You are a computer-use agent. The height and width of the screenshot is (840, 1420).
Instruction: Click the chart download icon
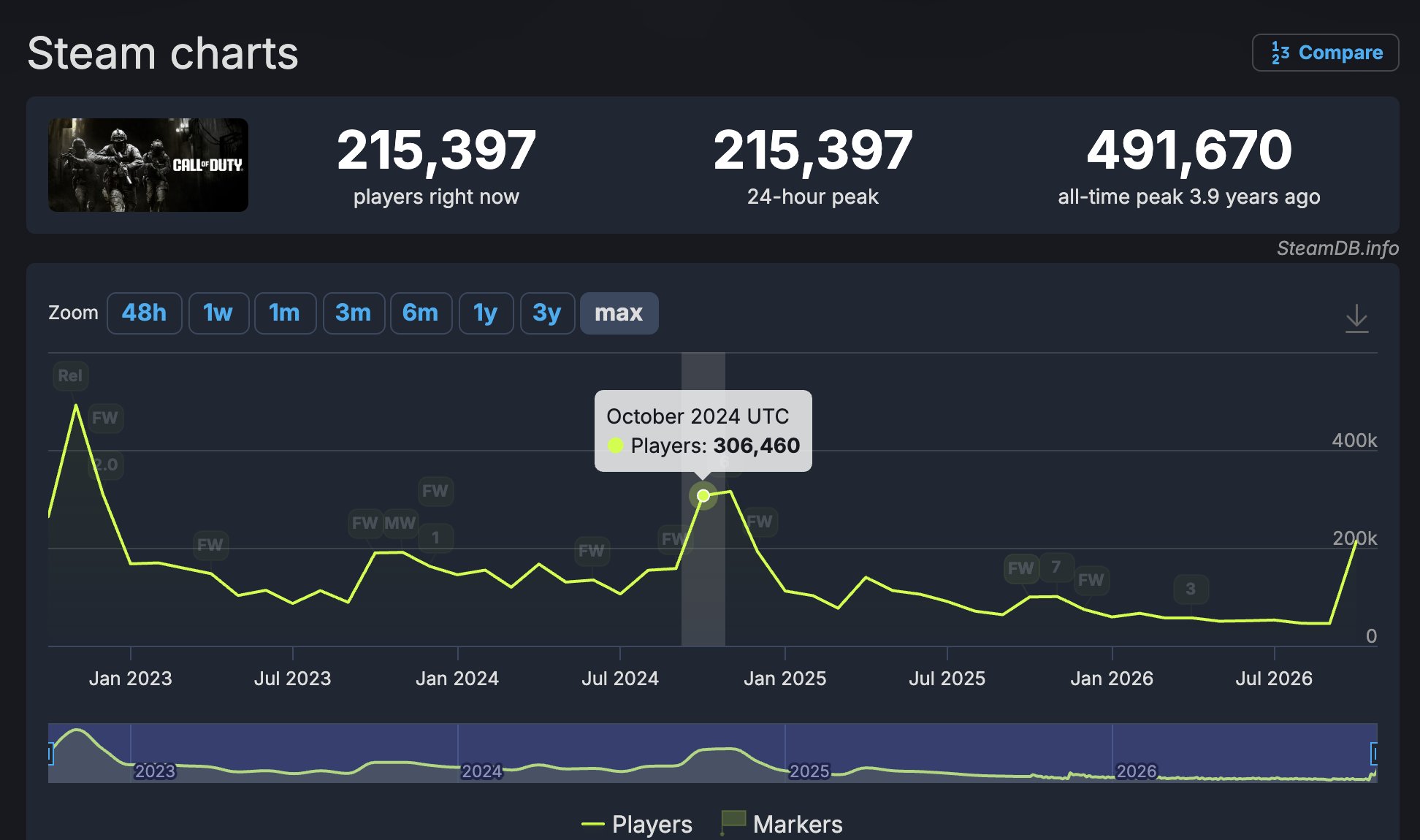(1356, 318)
